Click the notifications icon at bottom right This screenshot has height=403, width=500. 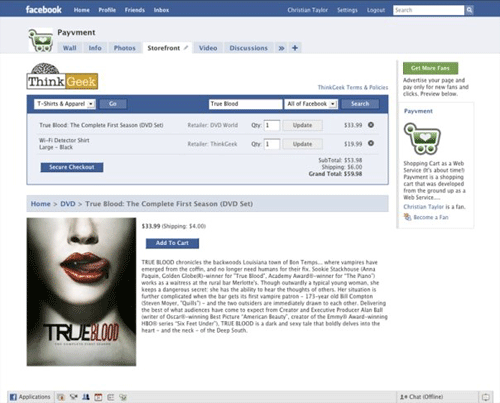coord(486,397)
